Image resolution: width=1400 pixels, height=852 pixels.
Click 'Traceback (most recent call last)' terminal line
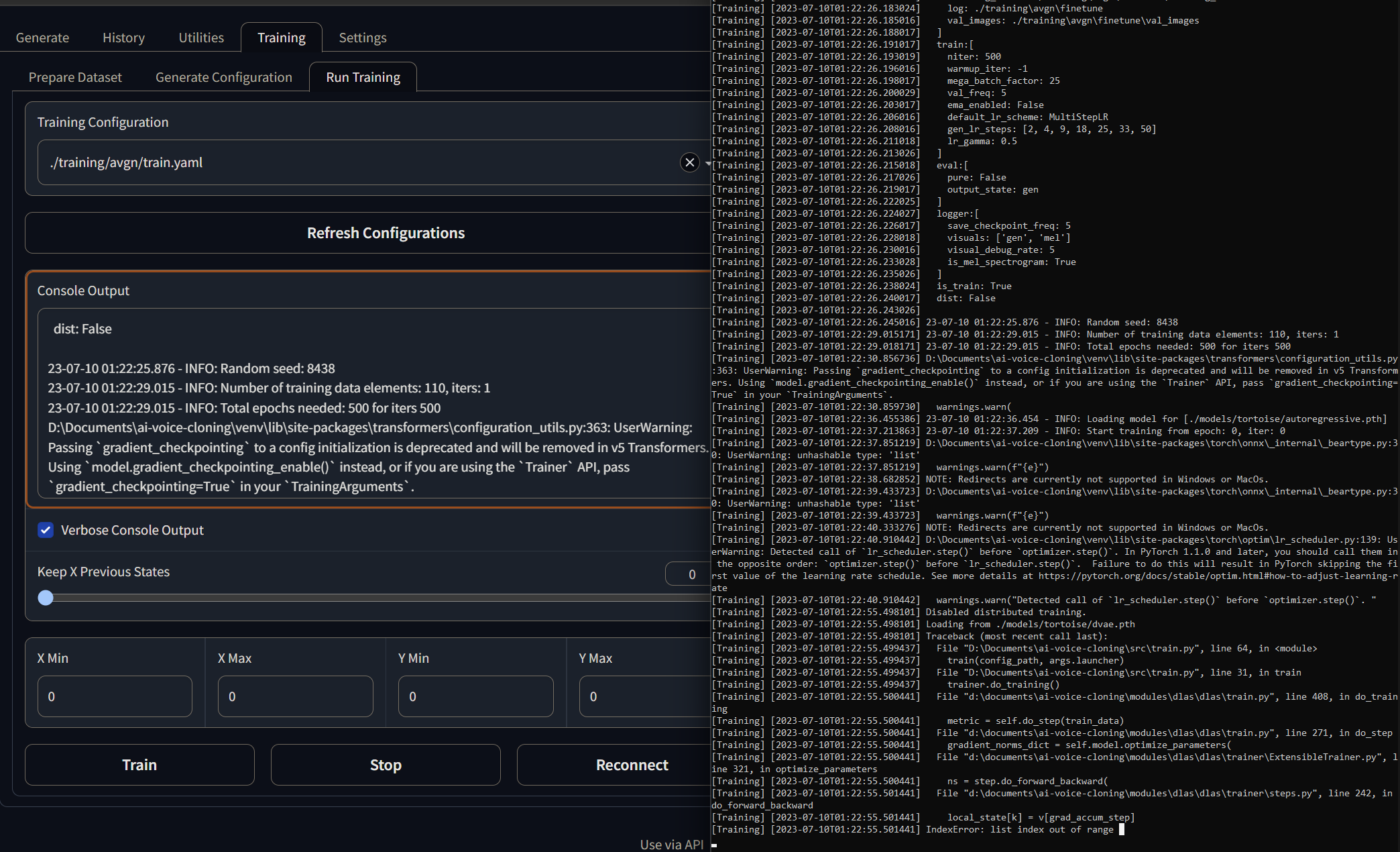tap(1016, 637)
